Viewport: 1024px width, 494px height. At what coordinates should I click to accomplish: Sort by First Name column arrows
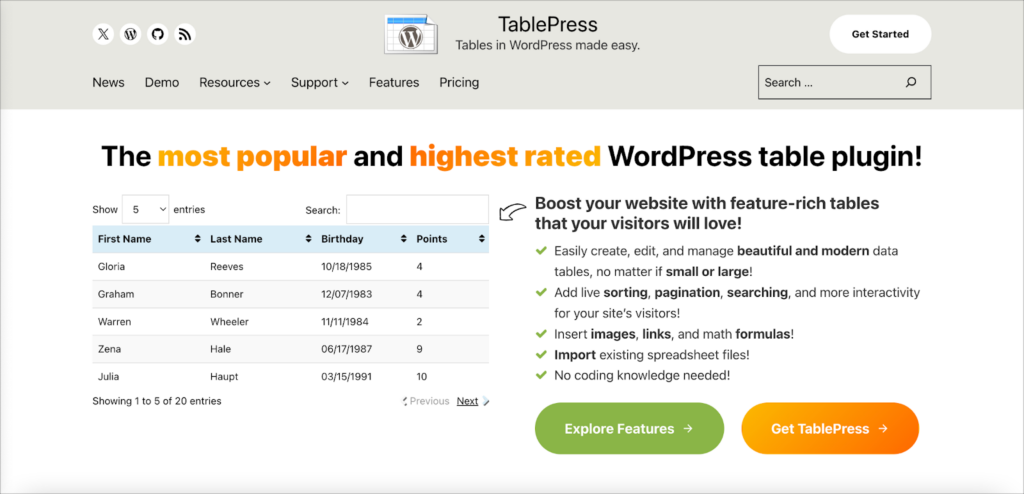click(x=198, y=239)
